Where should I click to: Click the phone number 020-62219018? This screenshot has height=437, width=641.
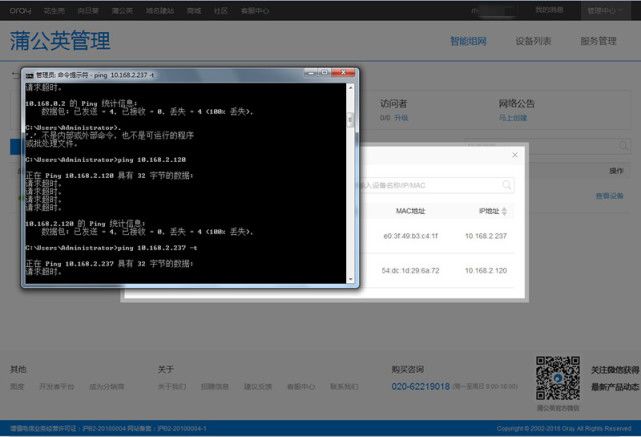point(420,386)
